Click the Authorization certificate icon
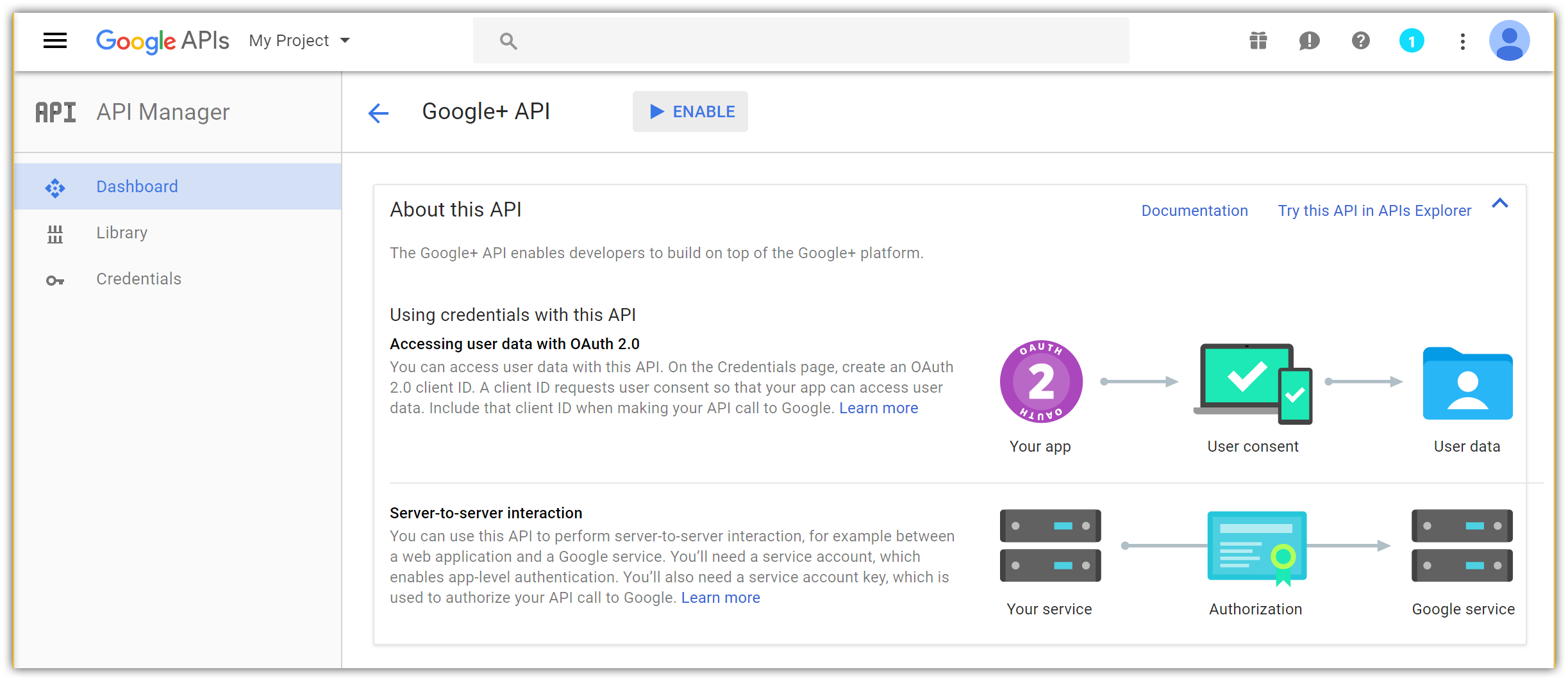This screenshot has height=681, width=1568. (1256, 548)
